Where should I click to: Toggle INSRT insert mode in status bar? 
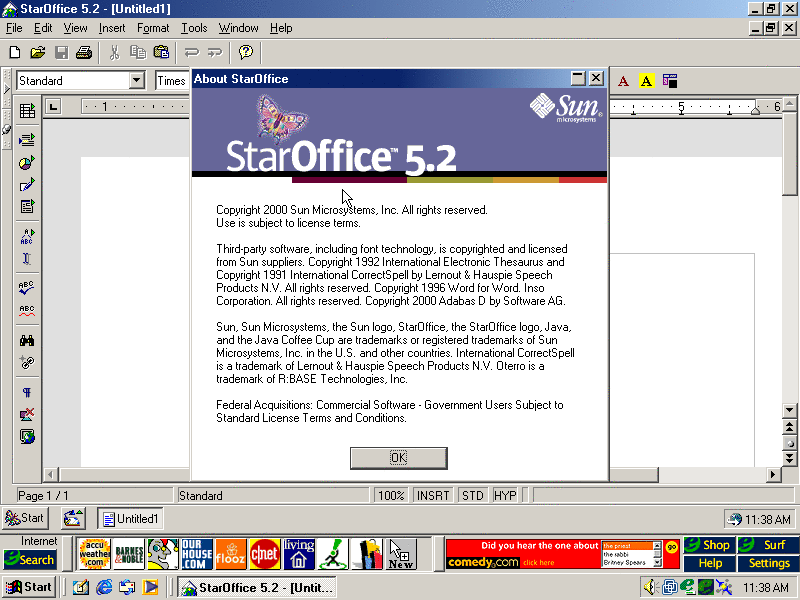point(433,495)
